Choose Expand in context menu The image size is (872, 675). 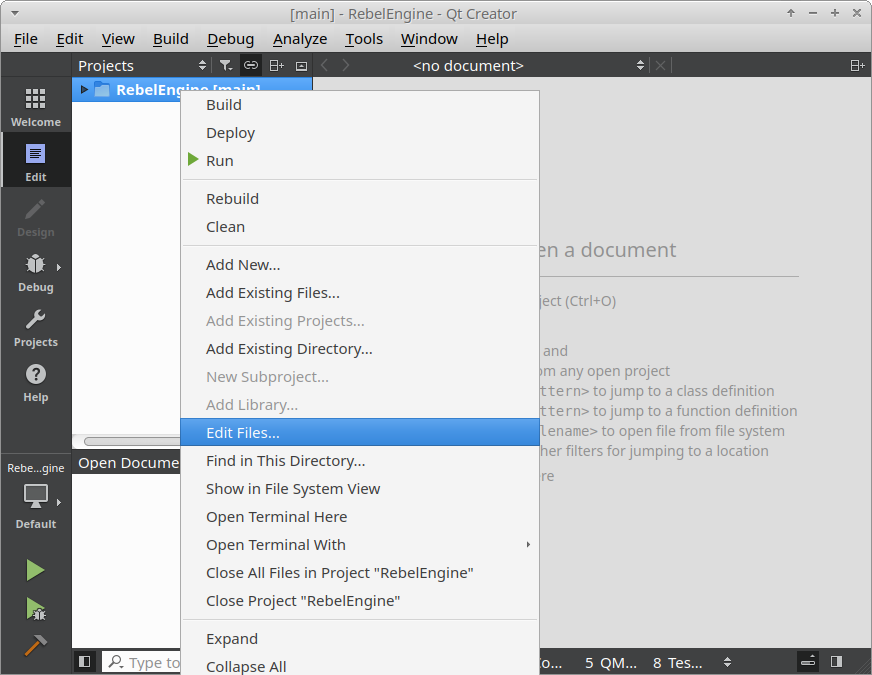pyautogui.click(x=360, y=639)
